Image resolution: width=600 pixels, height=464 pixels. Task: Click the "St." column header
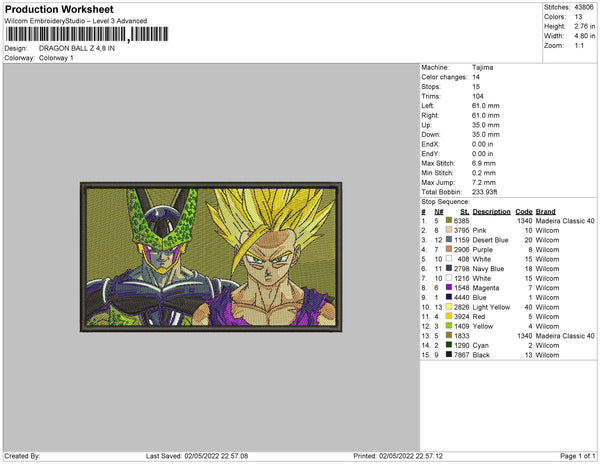465,212
